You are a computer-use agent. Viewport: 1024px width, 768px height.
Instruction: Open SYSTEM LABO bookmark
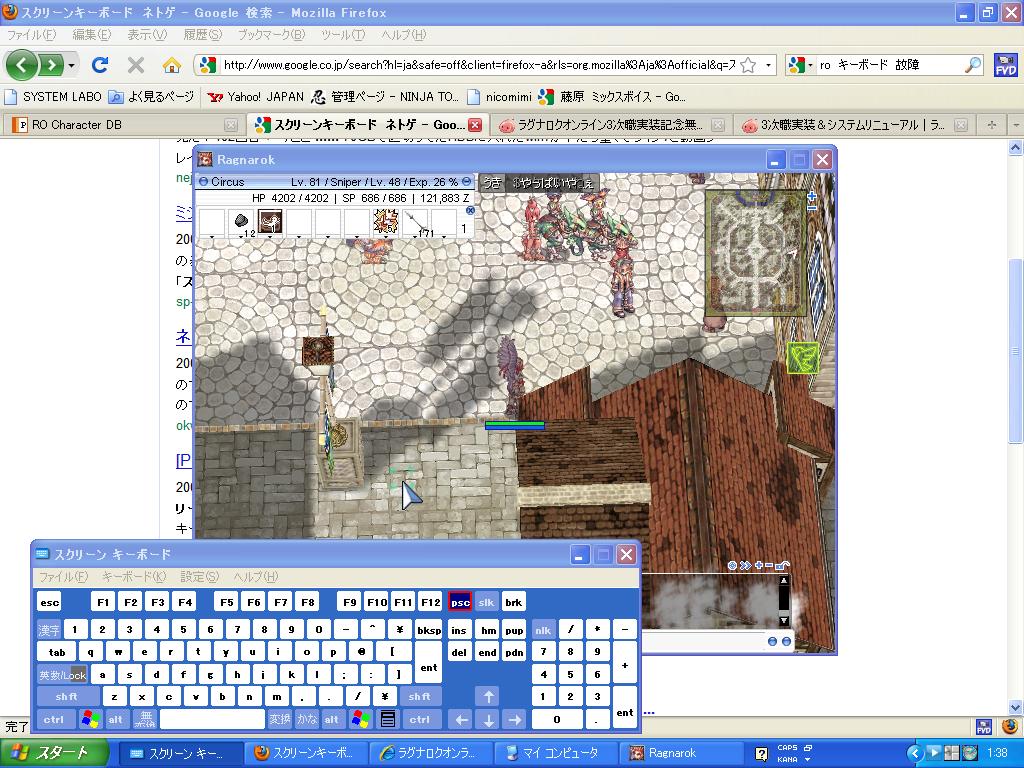(x=54, y=97)
